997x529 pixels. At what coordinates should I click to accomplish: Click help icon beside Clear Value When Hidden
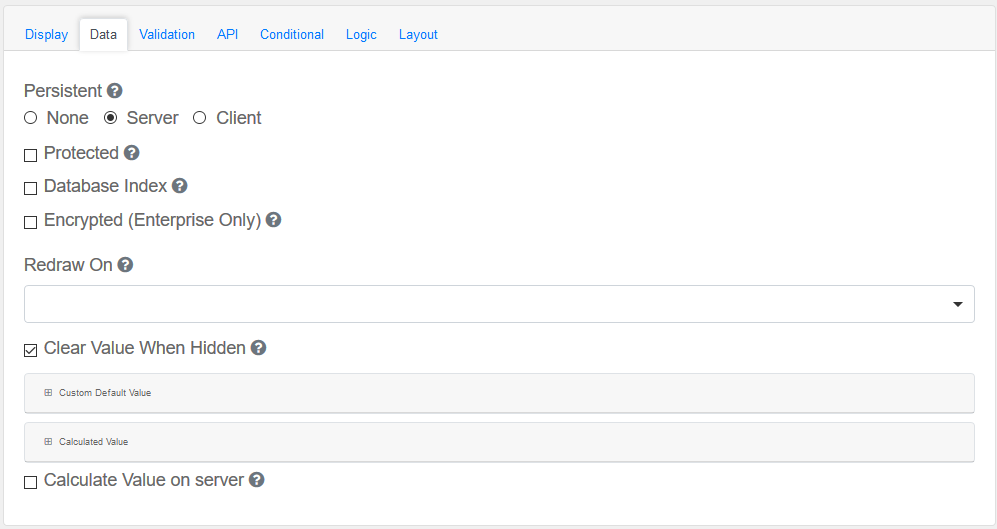(258, 348)
